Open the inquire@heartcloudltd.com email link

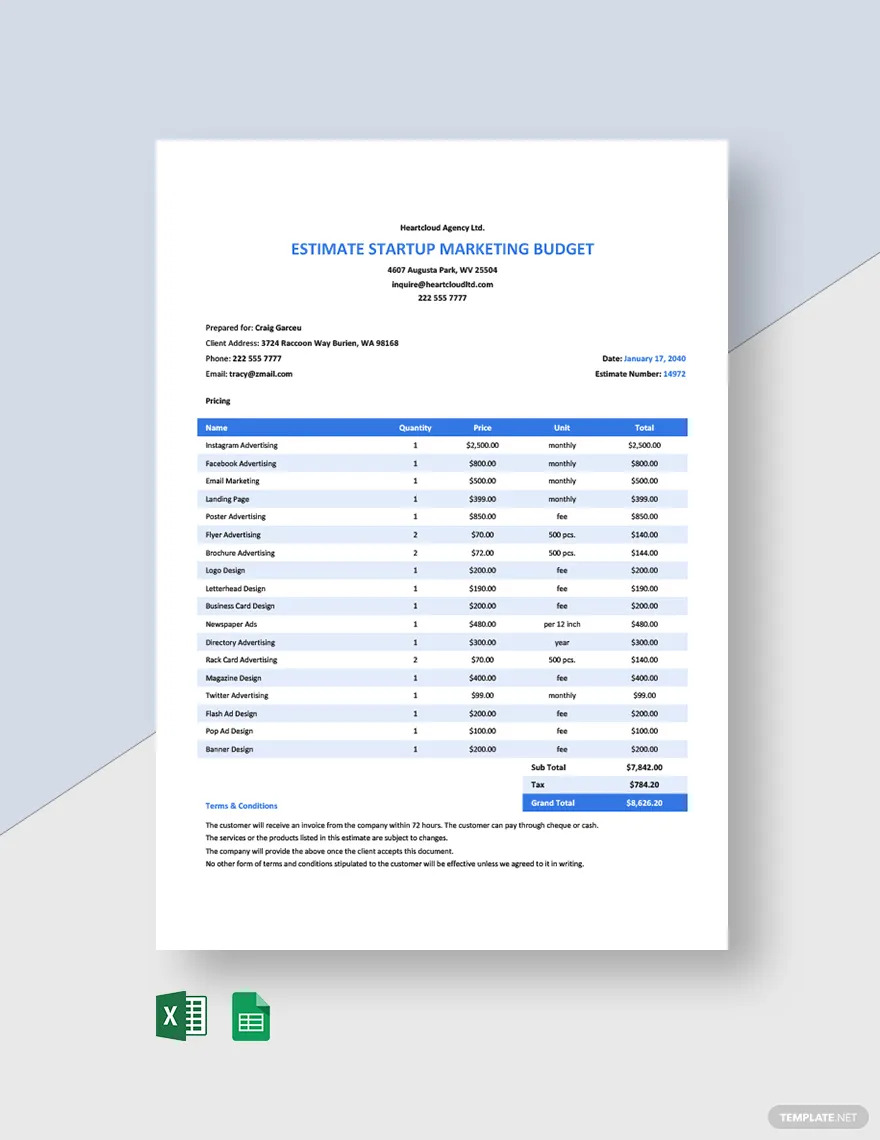[442, 284]
